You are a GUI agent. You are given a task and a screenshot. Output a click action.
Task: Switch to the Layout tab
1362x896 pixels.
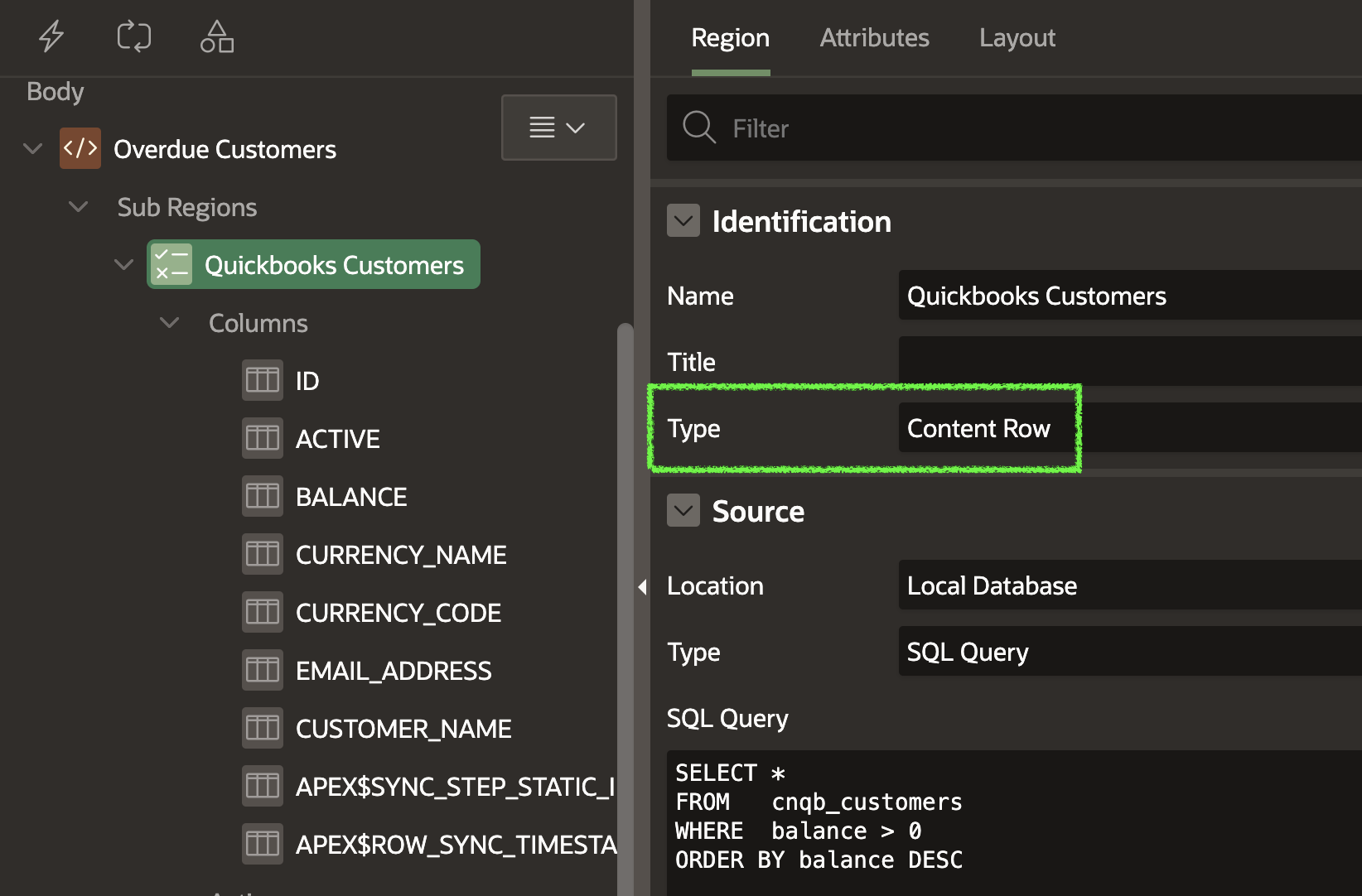coord(1017,38)
